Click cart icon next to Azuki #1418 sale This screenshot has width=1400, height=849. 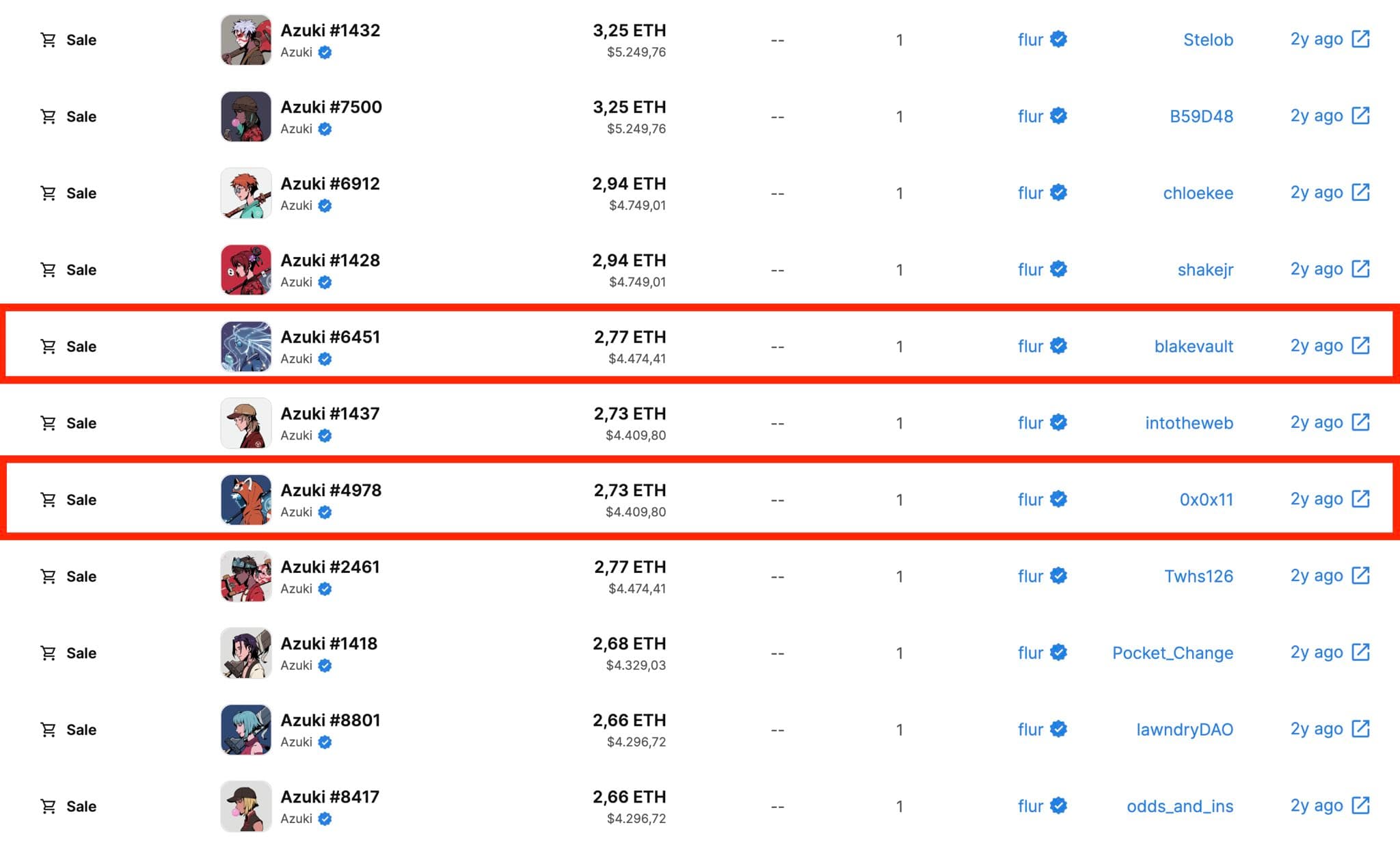tap(48, 653)
